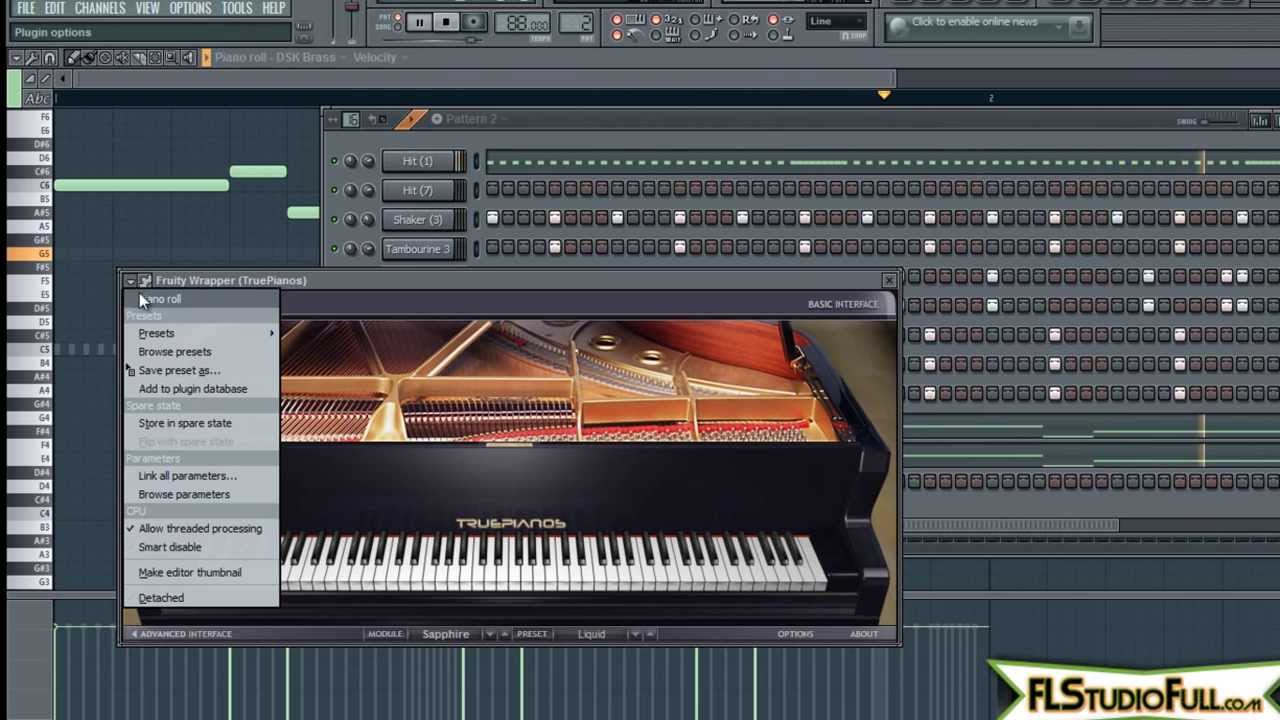Viewport: 1280px width, 720px height.
Task: Click the online news download icon
Action: pyautogui.click(x=1078, y=27)
